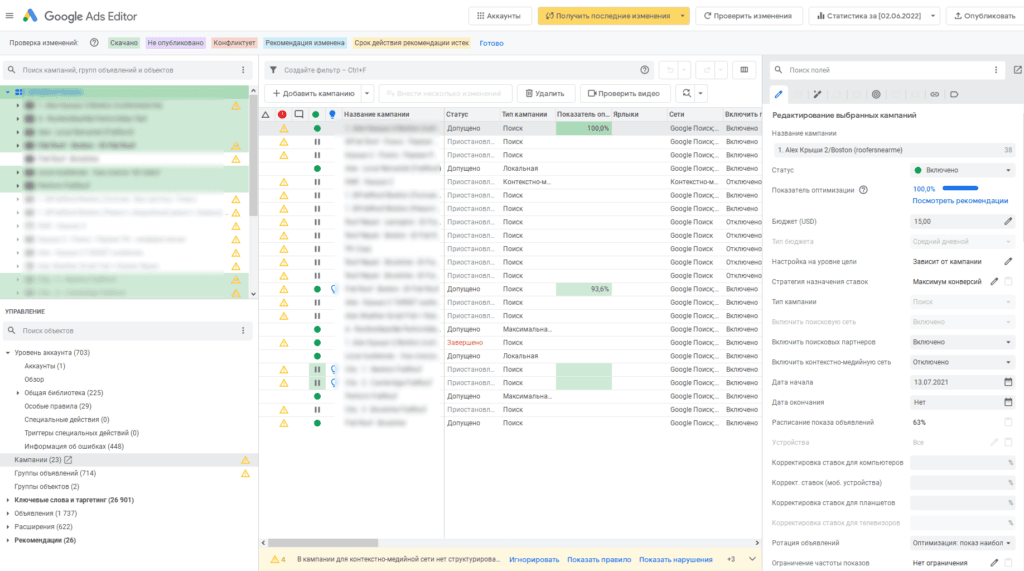This screenshot has width=1024, height=571.
Task: Open start date calendar picker
Action: pos(1008,382)
